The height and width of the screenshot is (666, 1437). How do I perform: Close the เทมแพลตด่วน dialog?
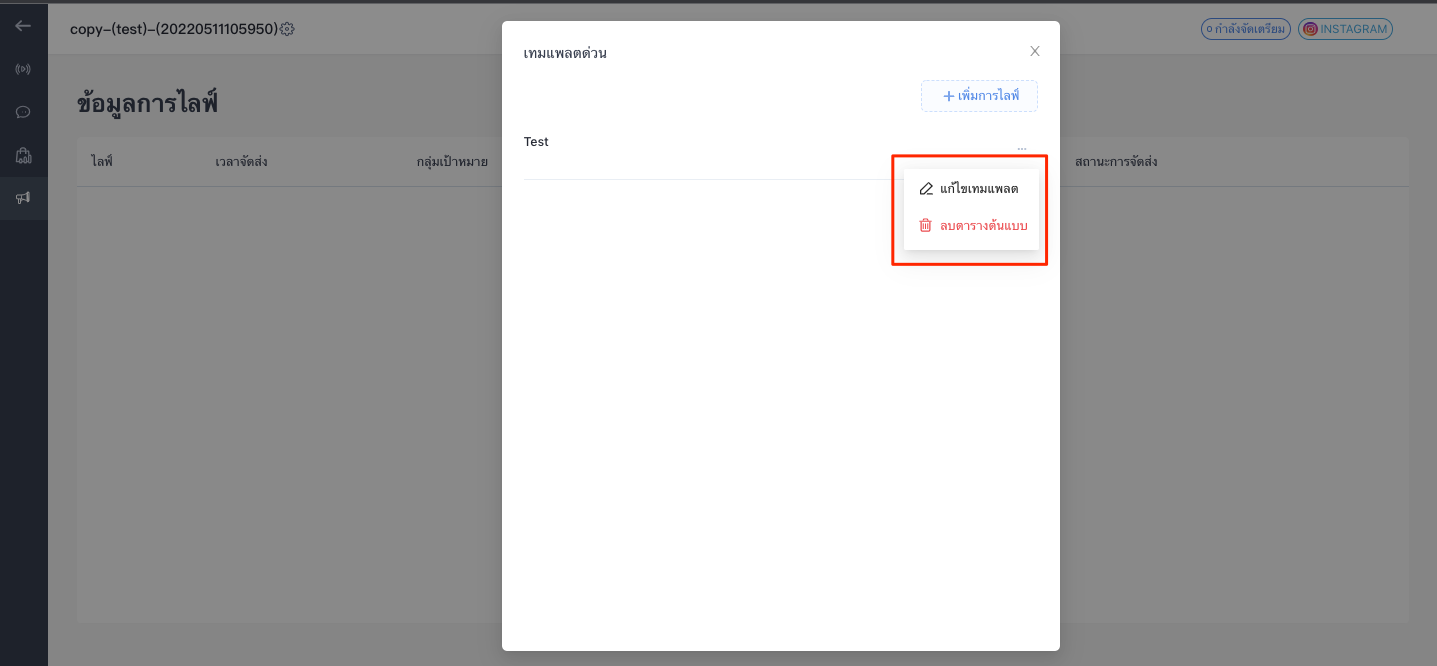coord(1035,51)
